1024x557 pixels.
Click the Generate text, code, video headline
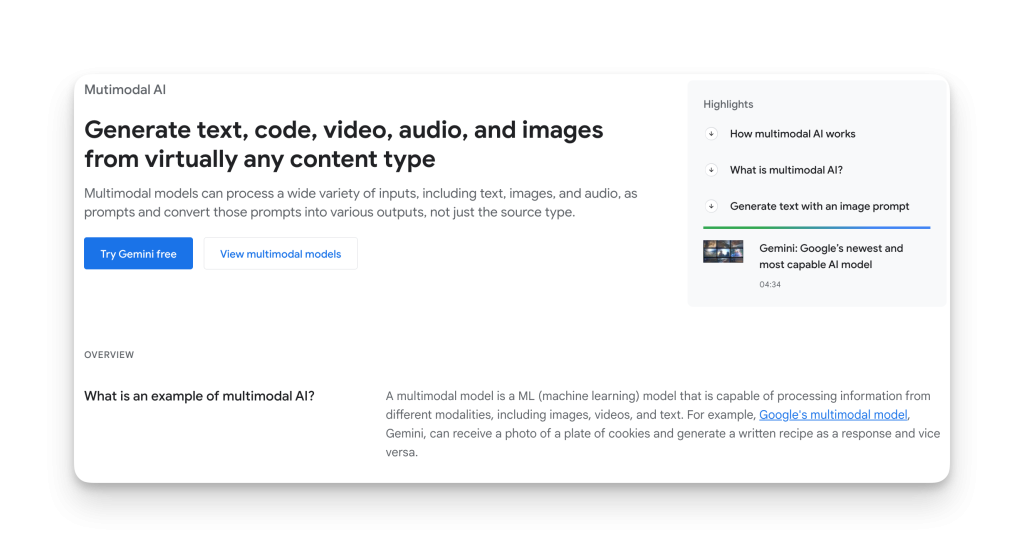(x=343, y=144)
